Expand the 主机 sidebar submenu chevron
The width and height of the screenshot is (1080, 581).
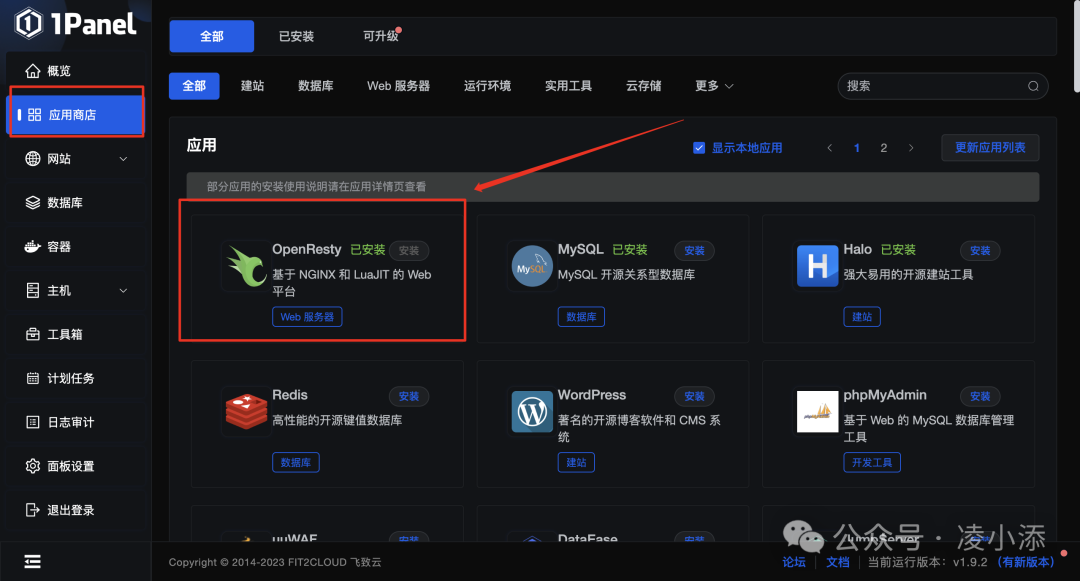pos(123,290)
